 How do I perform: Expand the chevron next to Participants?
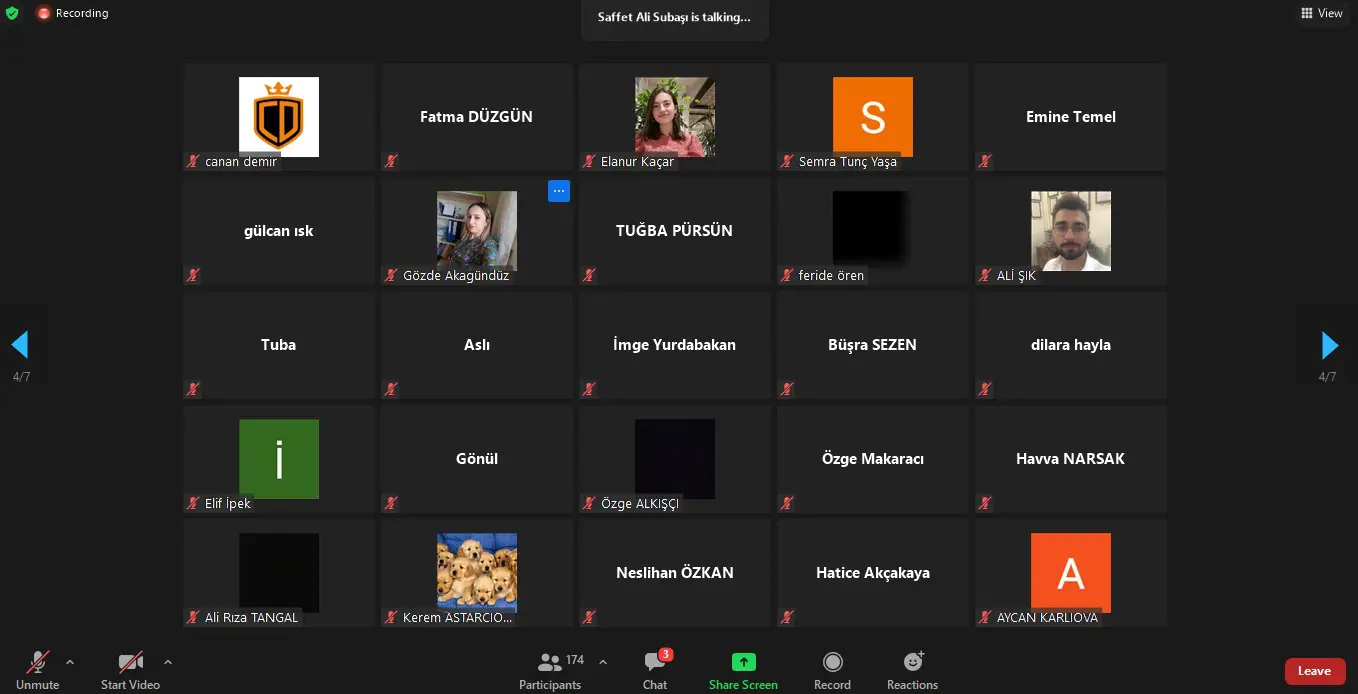(x=603, y=661)
